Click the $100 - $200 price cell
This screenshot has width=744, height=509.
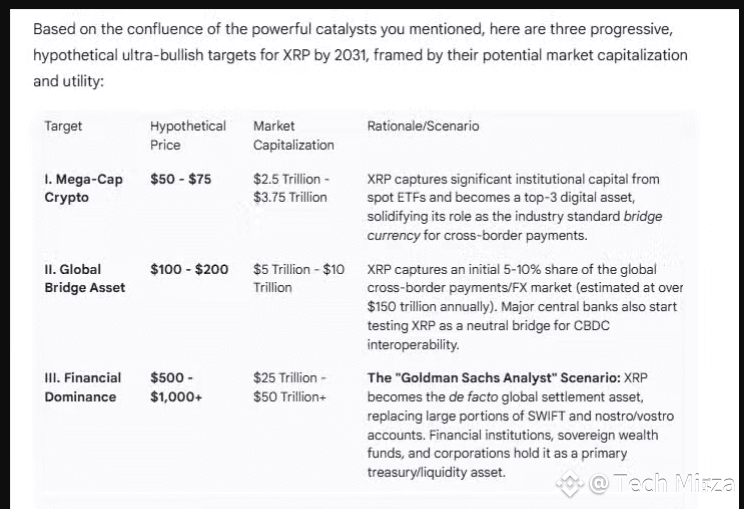tap(189, 269)
